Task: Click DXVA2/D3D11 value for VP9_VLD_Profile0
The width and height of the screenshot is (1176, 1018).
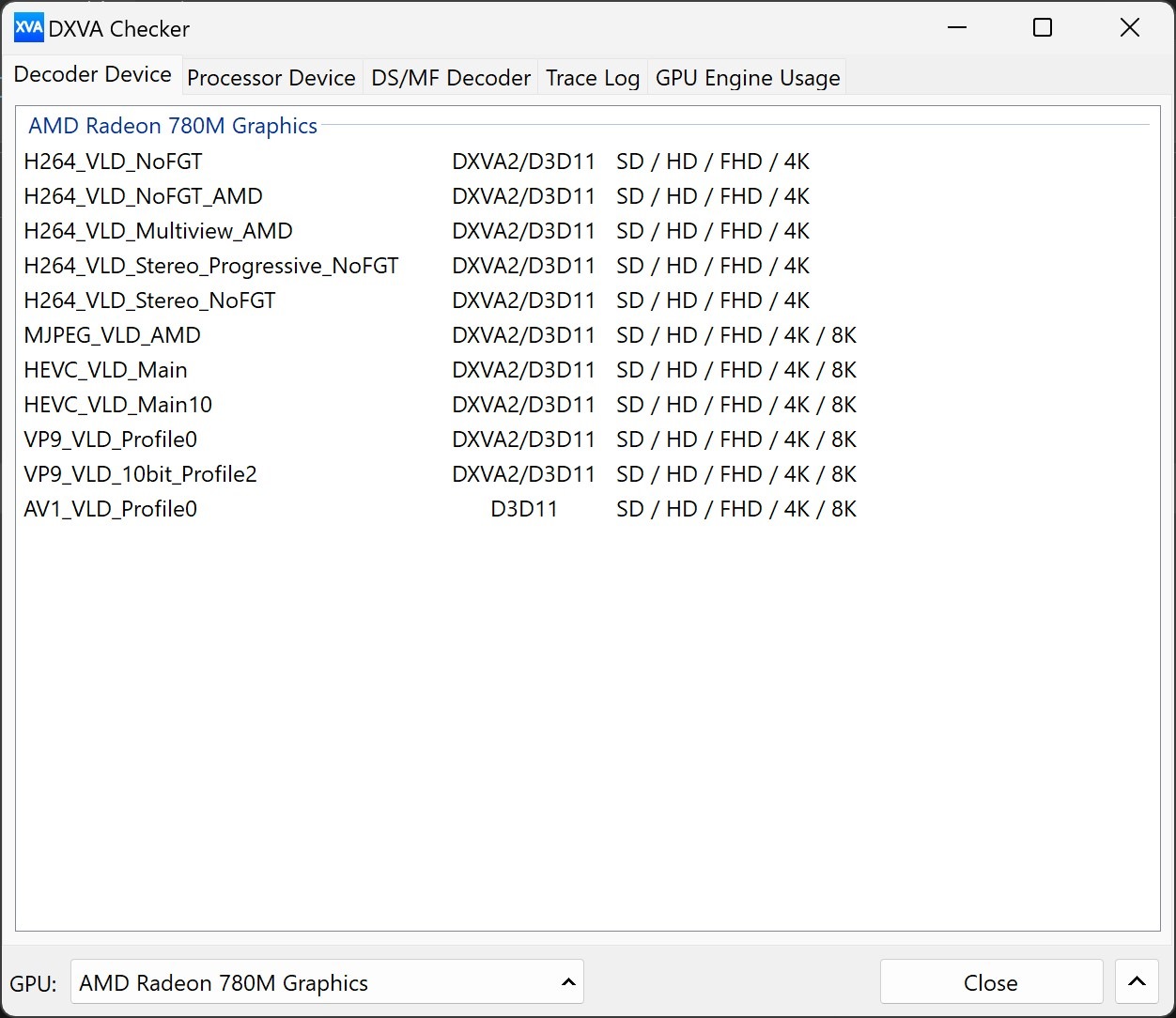Action: point(524,440)
